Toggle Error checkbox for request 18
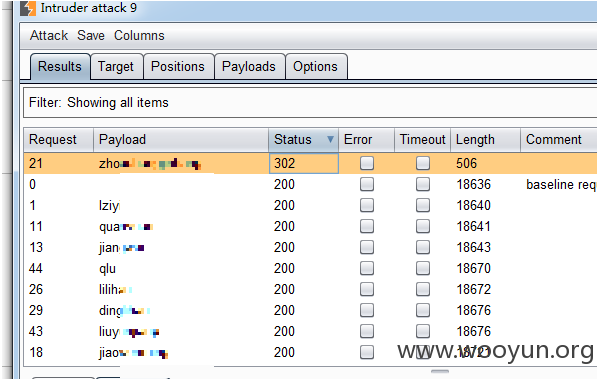Viewport: 603px width, 379px height. click(367, 352)
